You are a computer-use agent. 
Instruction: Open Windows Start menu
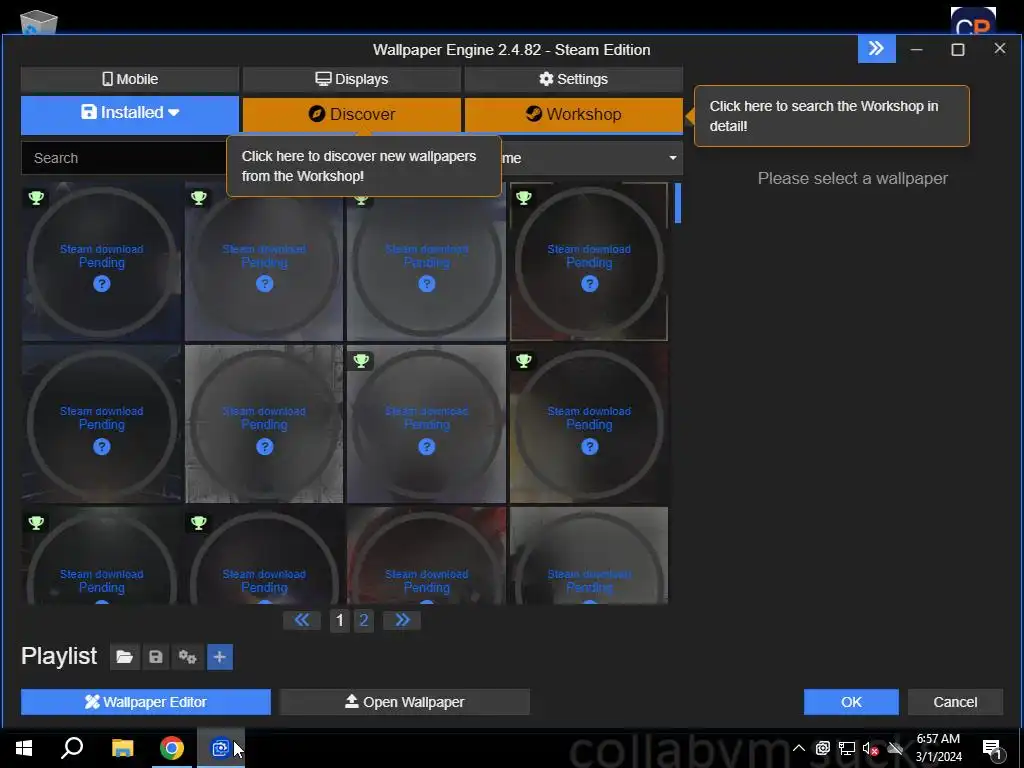point(24,748)
